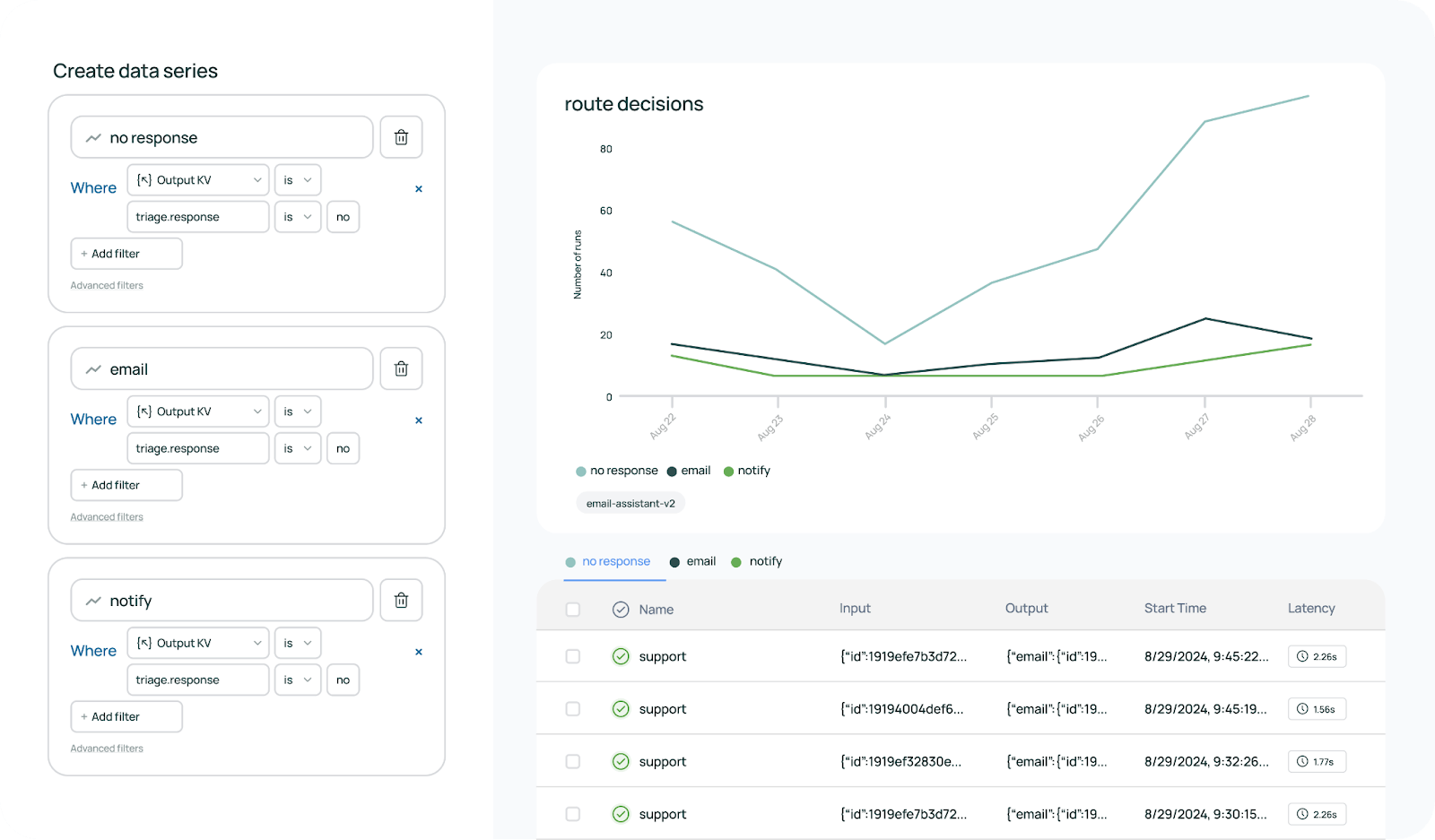Click the green notify legend dot under the chart
Screen dimensions: 1435x840
click(x=729, y=472)
